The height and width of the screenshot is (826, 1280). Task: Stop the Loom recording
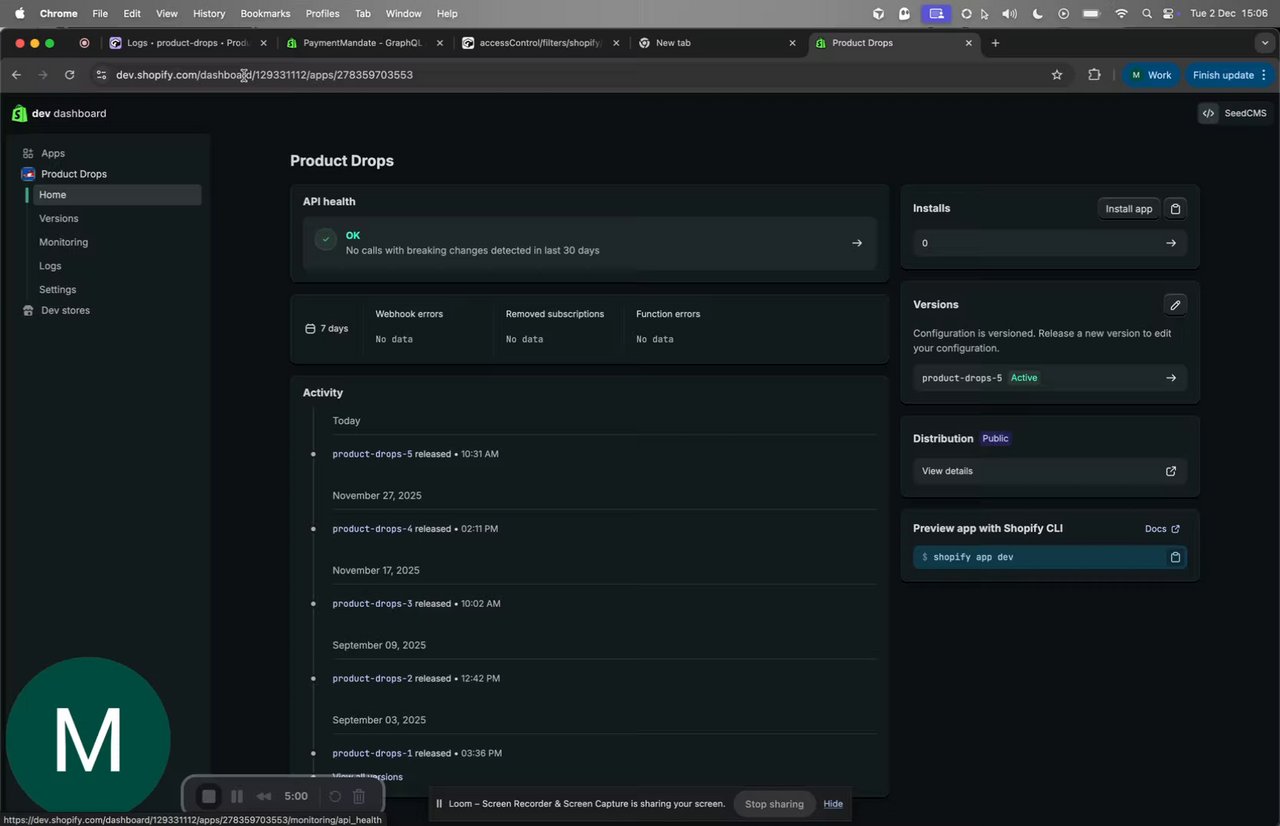(x=209, y=797)
